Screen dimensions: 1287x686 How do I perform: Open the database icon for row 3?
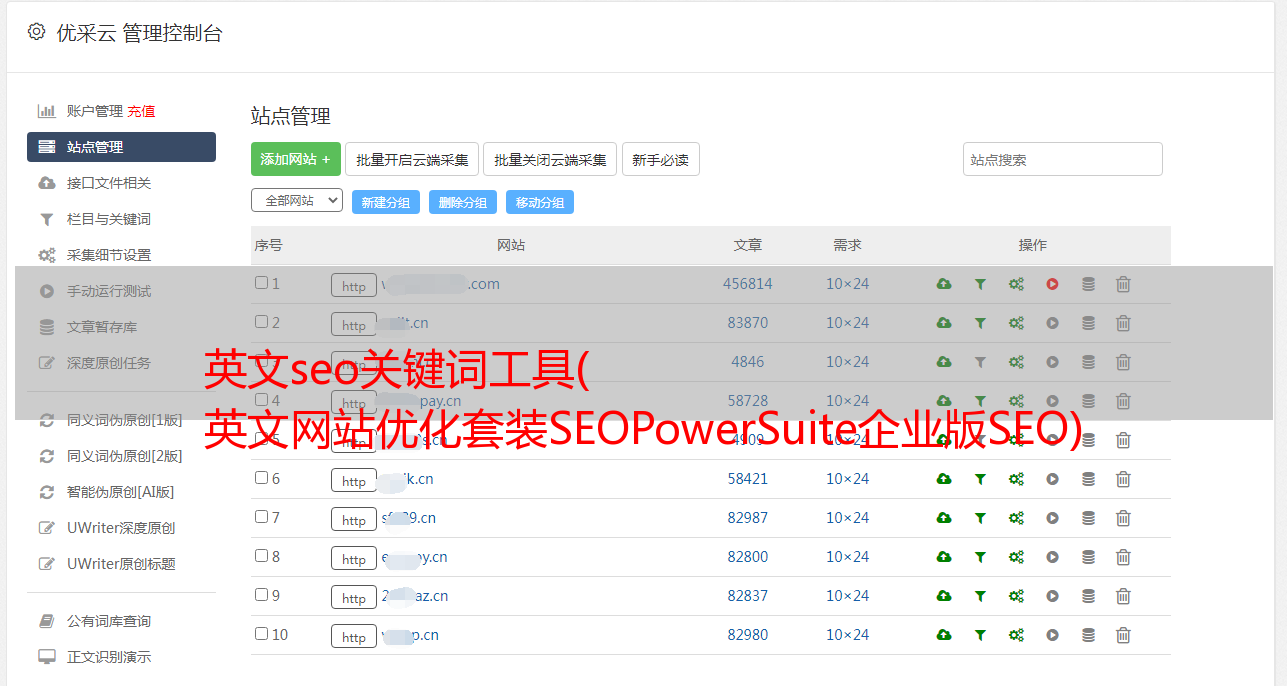(x=1088, y=362)
